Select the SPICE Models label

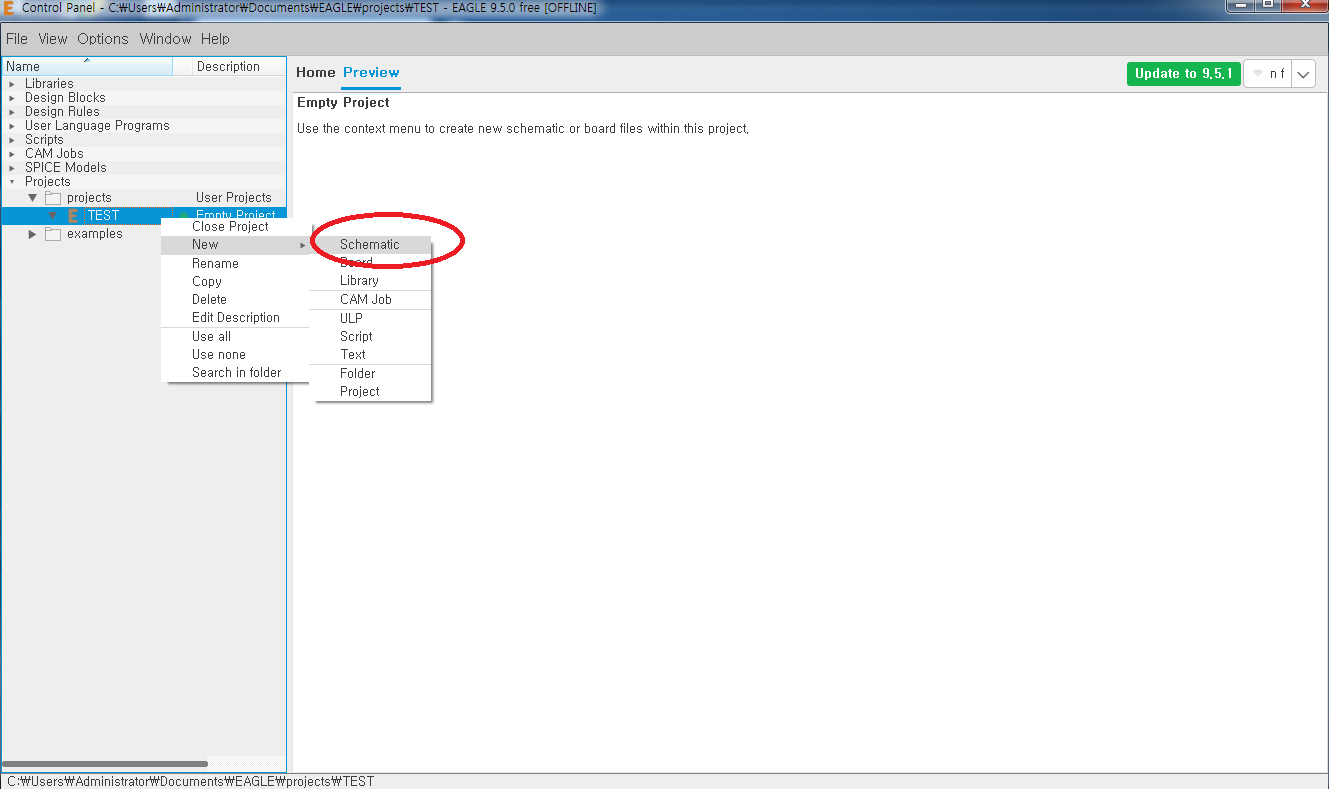coord(65,168)
